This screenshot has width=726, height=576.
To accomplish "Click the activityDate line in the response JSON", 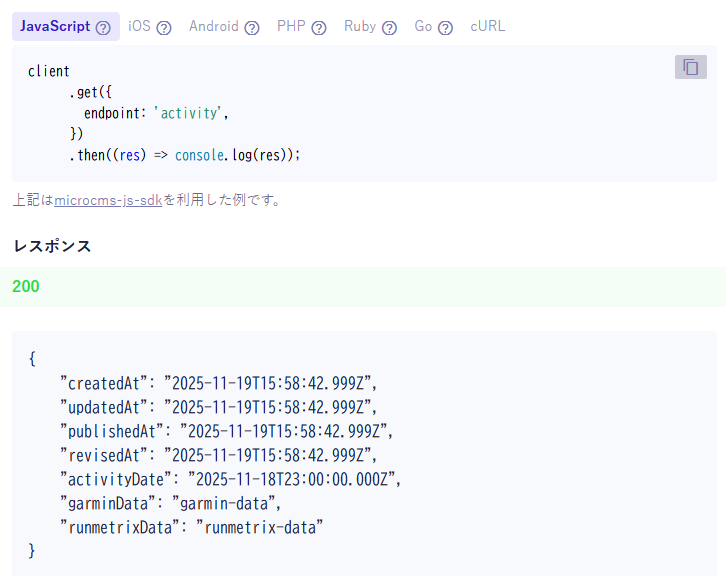I will click(230, 479).
